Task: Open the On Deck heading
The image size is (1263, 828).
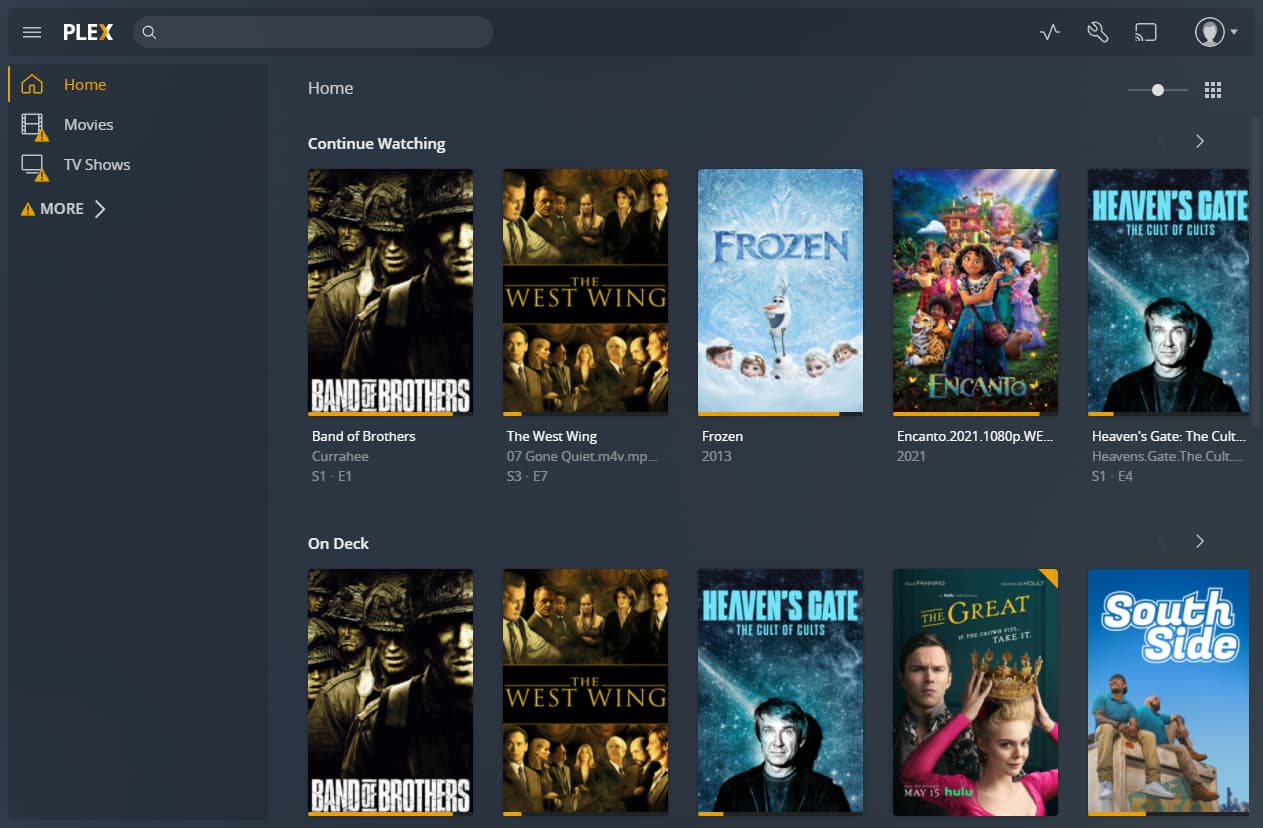Action: pyautogui.click(x=338, y=543)
